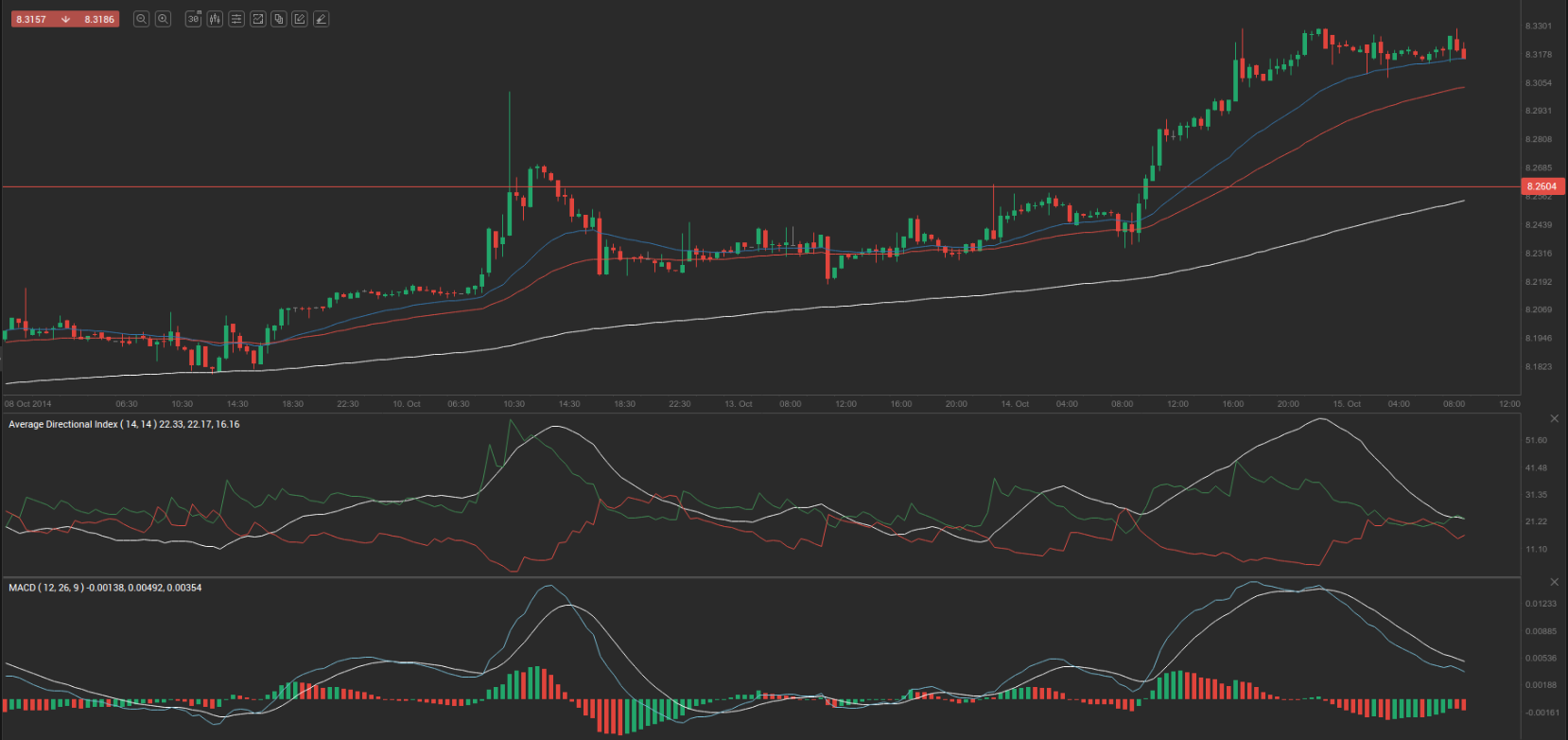Close the MACD indicator panel
The image size is (1568, 740).
click(1554, 582)
